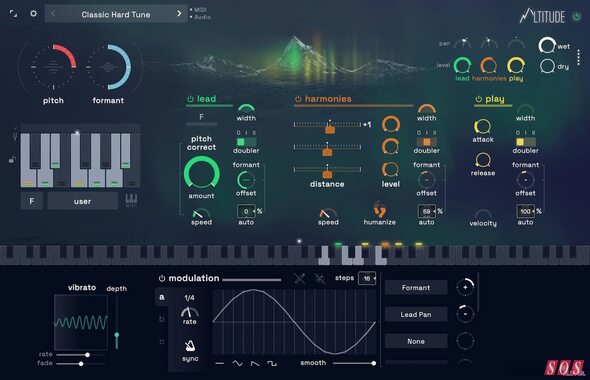The image size is (590, 380).
Task: Click the first harmony level knob
Action: (391, 125)
